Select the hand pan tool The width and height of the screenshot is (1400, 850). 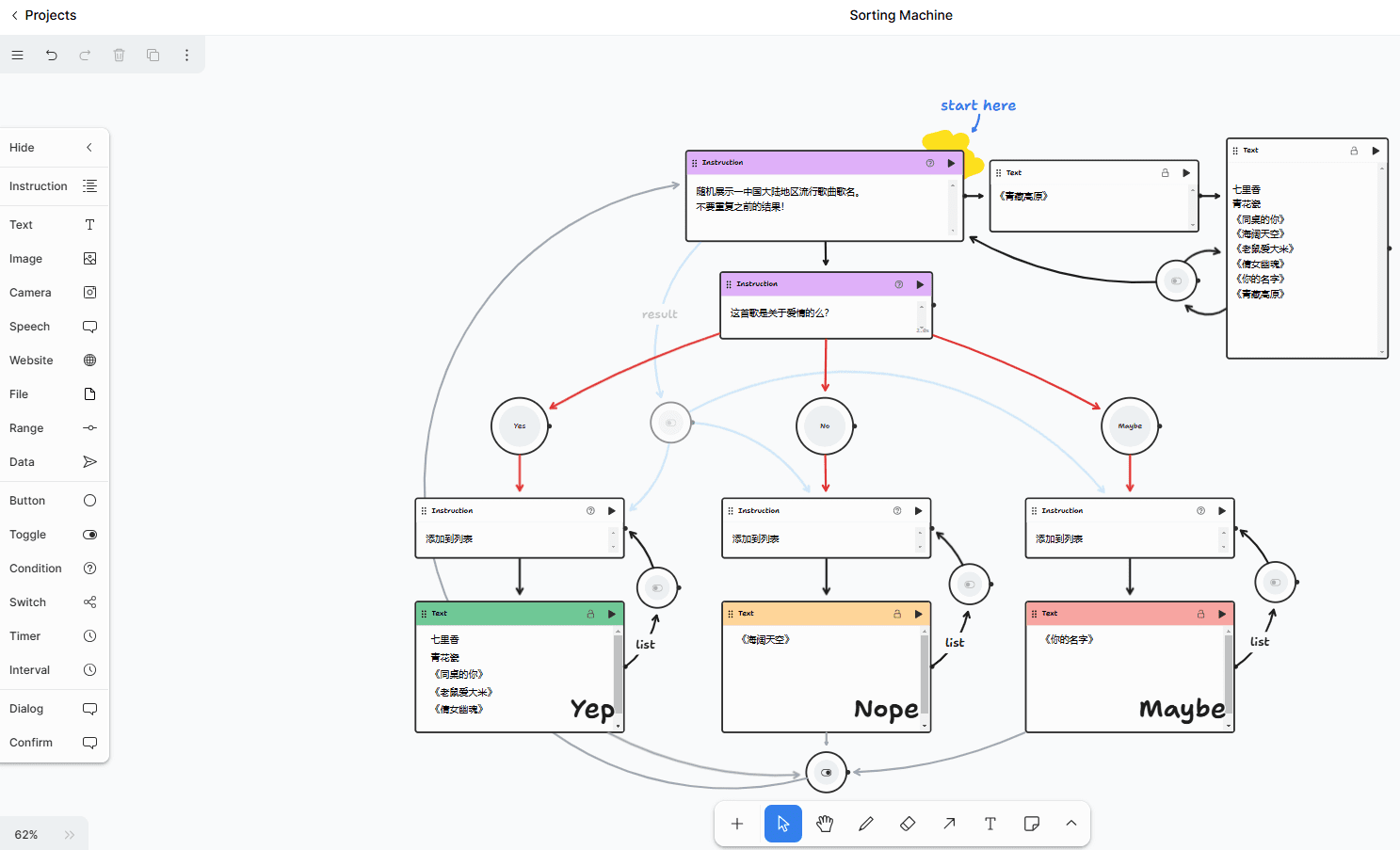(825, 824)
